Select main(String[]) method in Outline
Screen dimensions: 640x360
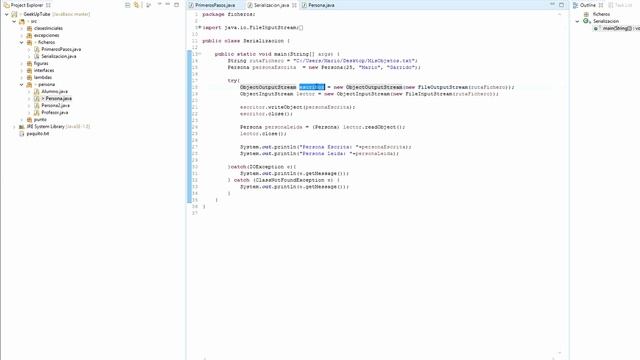[620, 28]
